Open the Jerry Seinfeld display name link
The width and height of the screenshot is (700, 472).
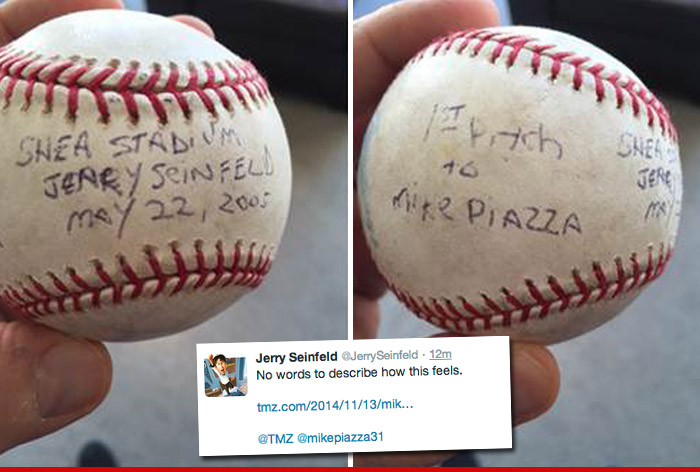(296, 357)
